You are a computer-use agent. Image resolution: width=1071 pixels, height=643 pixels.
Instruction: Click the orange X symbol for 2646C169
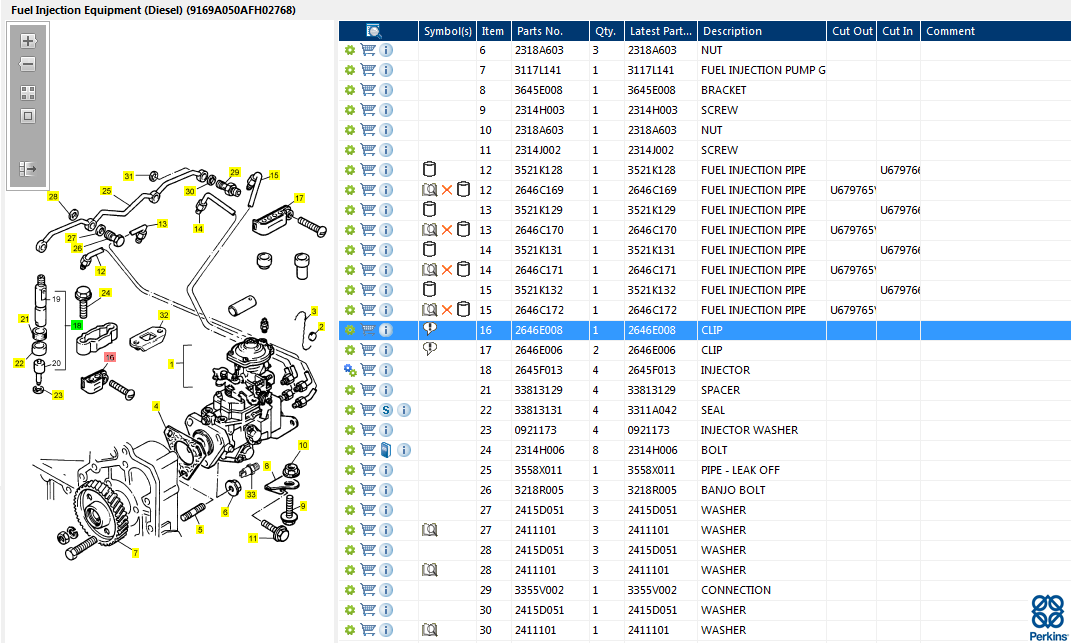tap(447, 190)
